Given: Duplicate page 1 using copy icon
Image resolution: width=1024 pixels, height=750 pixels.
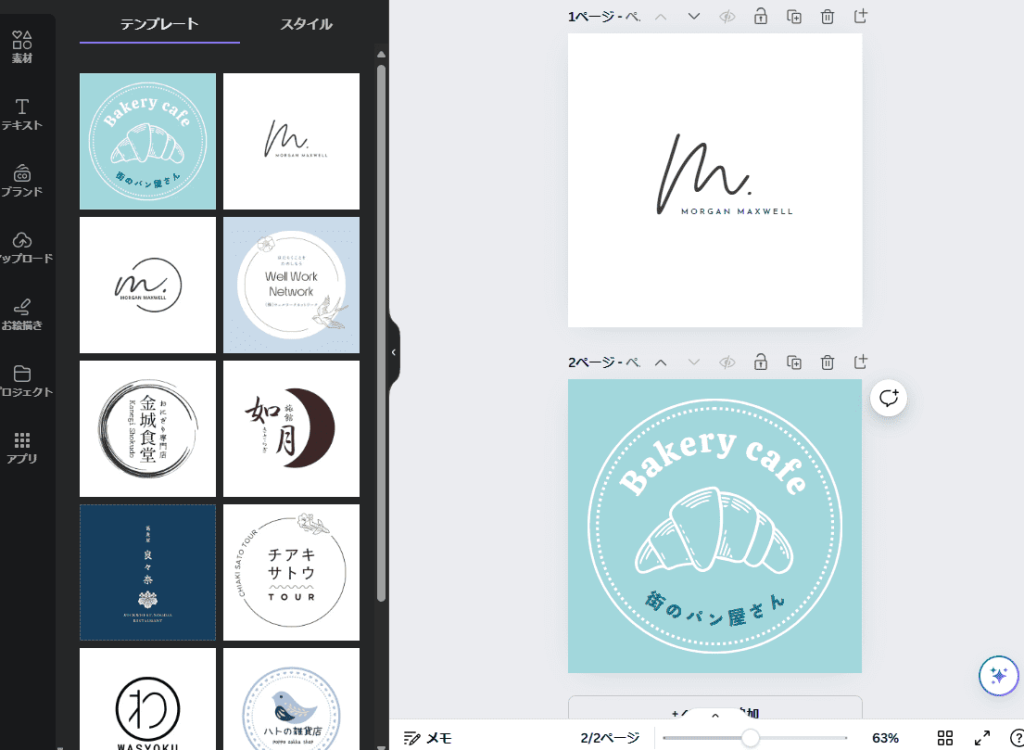Looking at the screenshot, I should click(794, 16).
